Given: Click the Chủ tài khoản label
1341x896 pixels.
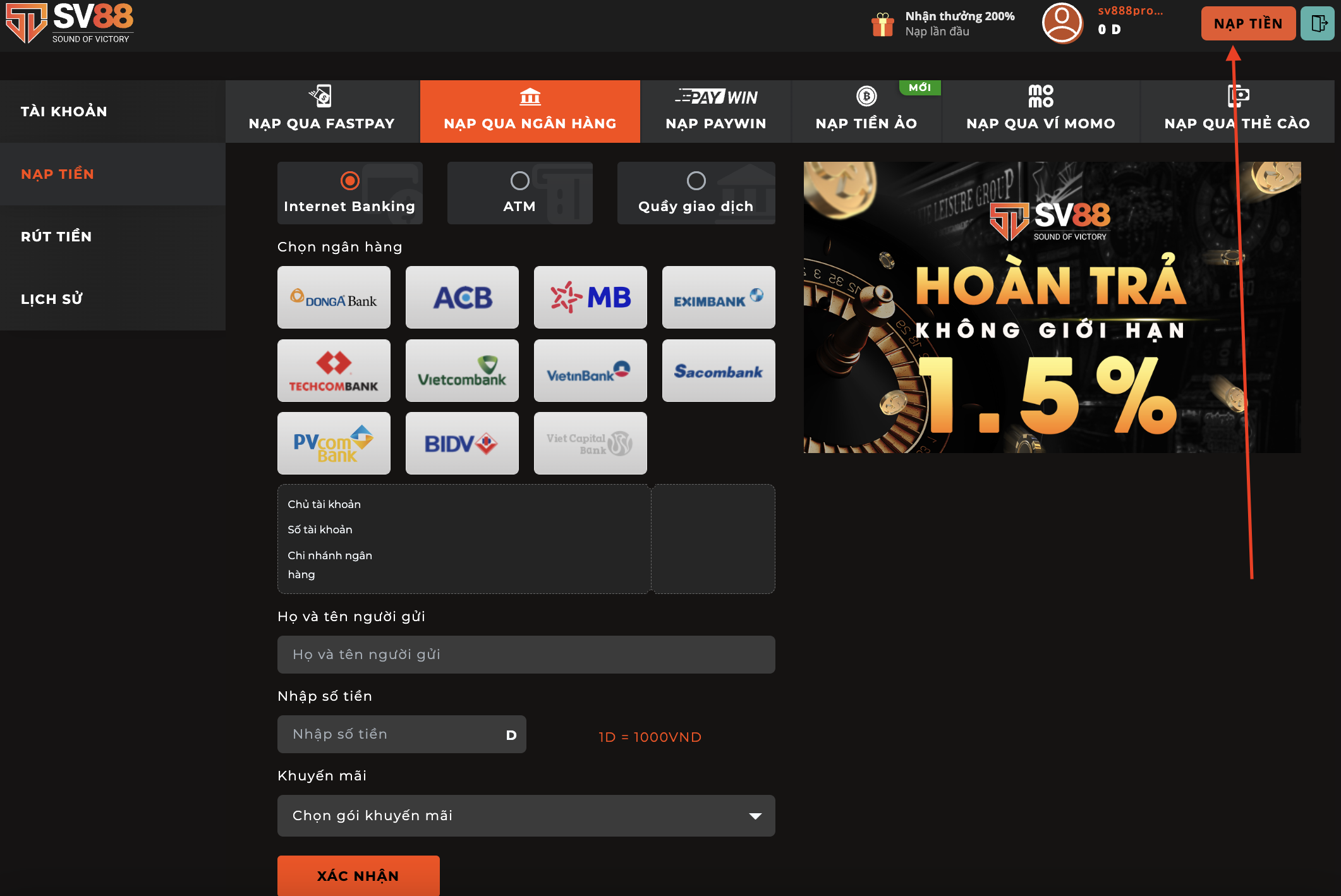Looking at the screenshot, I should 324,504.
